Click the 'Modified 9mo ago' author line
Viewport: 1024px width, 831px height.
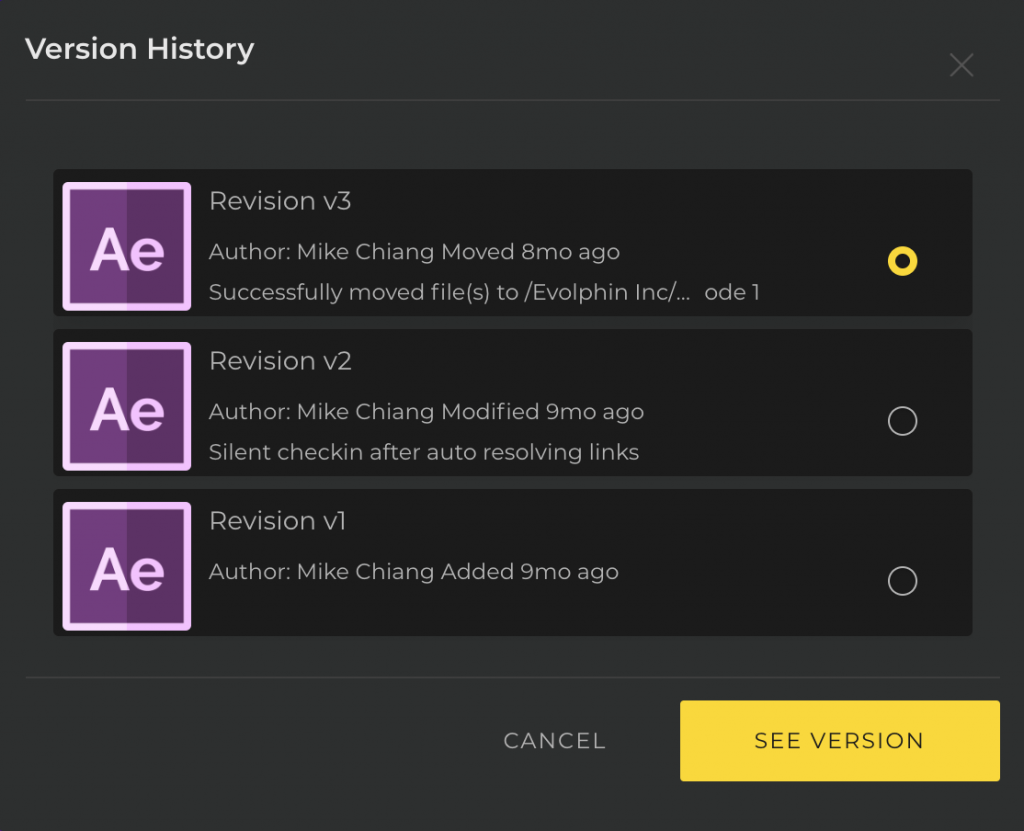(x=426, y=412)
